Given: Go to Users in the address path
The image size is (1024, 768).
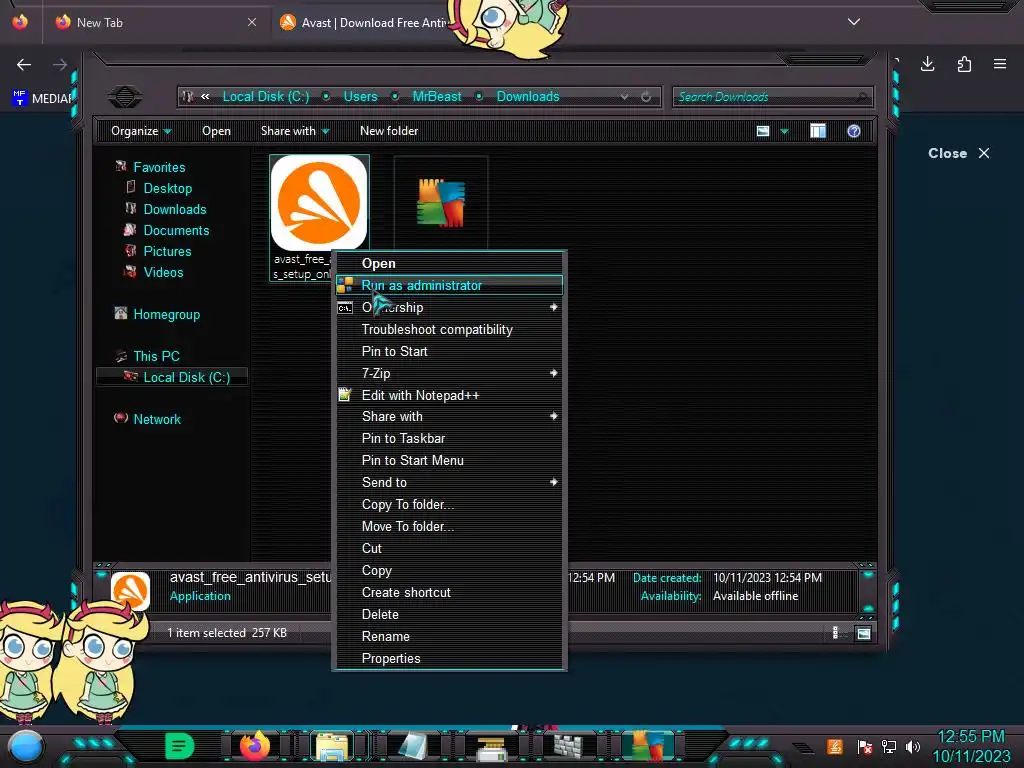Looking at the screenshot, I should click(360, 97).
